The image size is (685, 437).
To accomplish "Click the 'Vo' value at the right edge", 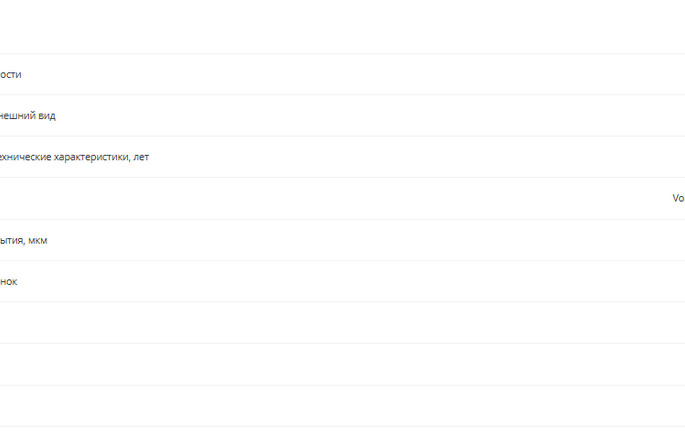I will click(678, 198).
